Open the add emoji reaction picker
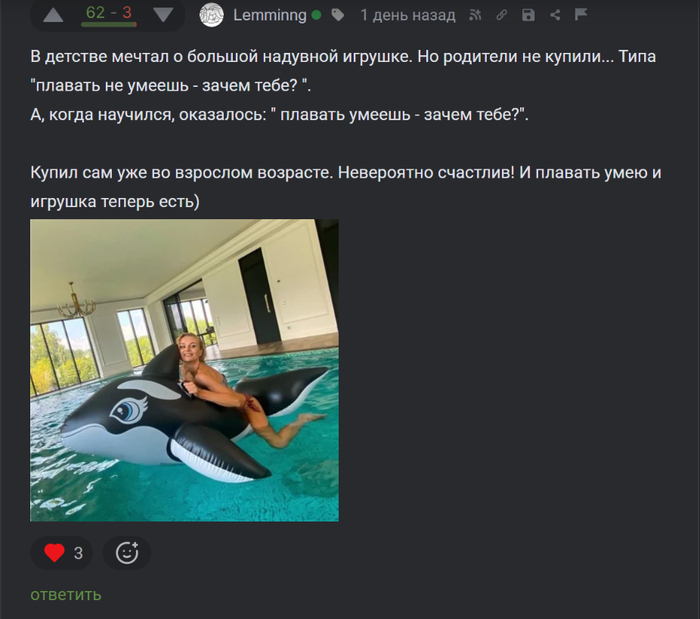Viewport: 700px width, 619px height. 127,553
